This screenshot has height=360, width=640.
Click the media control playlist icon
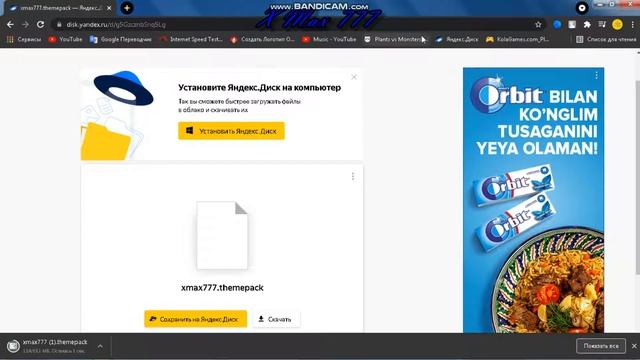602,24
